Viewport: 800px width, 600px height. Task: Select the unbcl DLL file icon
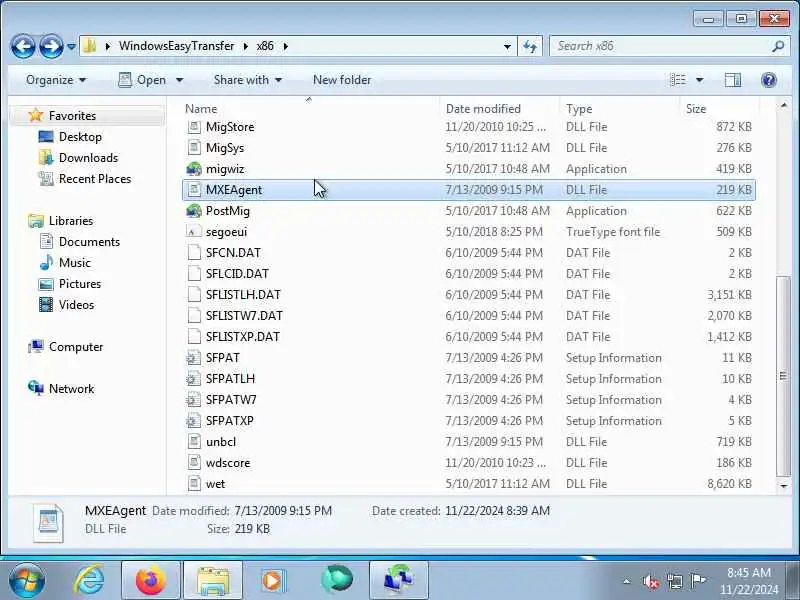tap(194, 442)
